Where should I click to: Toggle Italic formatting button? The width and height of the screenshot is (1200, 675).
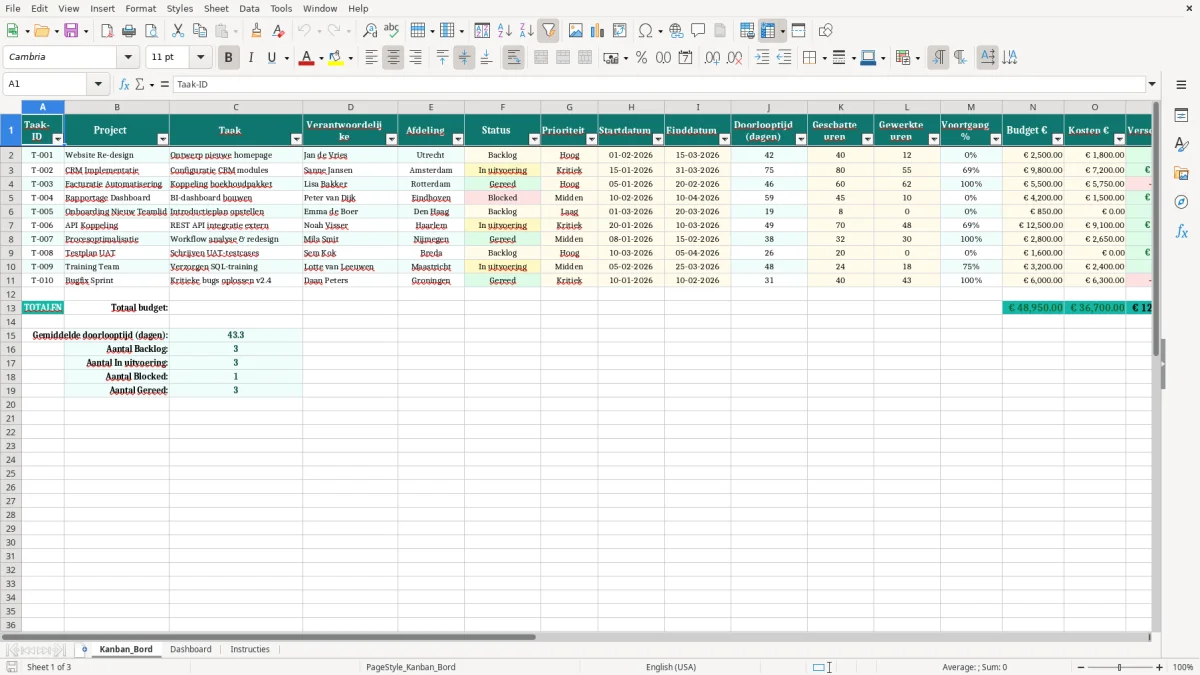(x=250, y=58)
